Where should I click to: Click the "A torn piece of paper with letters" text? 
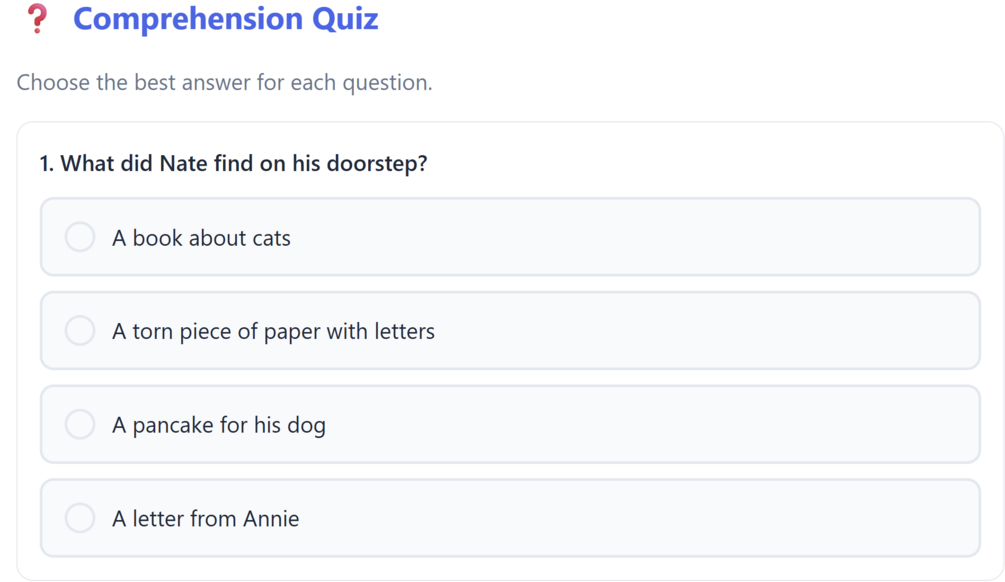(273, 331)
